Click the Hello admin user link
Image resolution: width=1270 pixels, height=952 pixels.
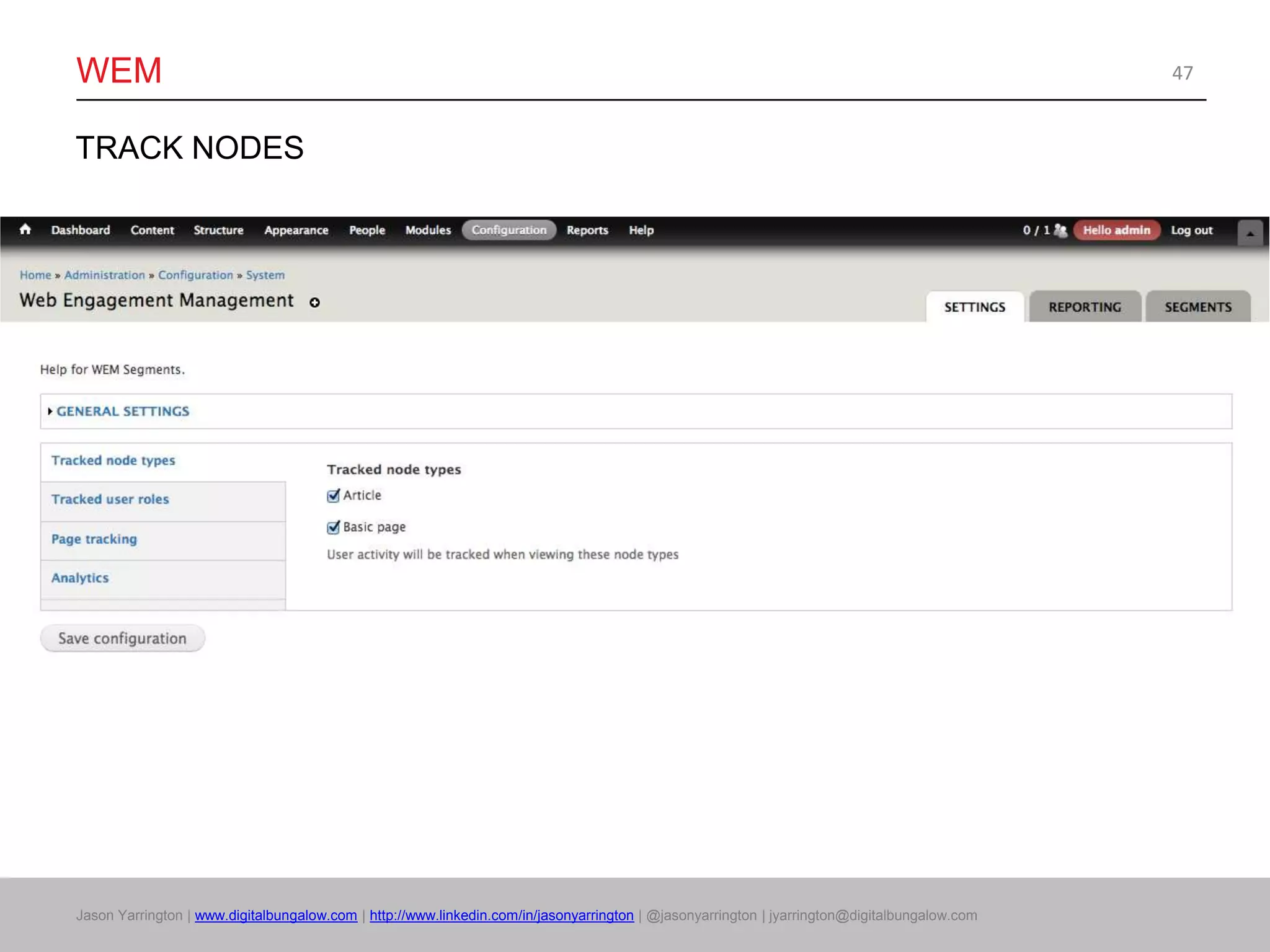[x=1116, y=231]
